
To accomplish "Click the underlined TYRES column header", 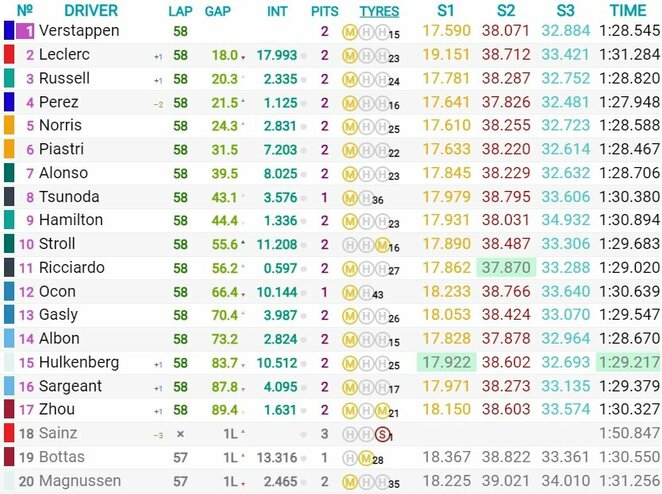I will point(379,11).
